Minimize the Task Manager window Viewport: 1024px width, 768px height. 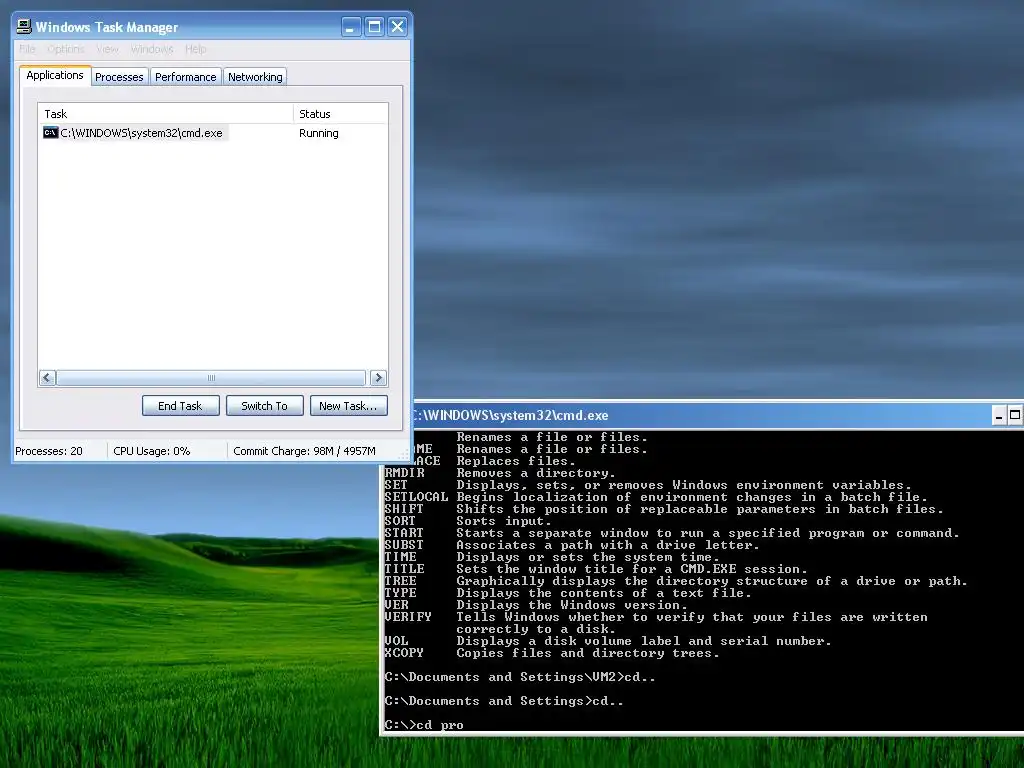[x=351, y=27]
